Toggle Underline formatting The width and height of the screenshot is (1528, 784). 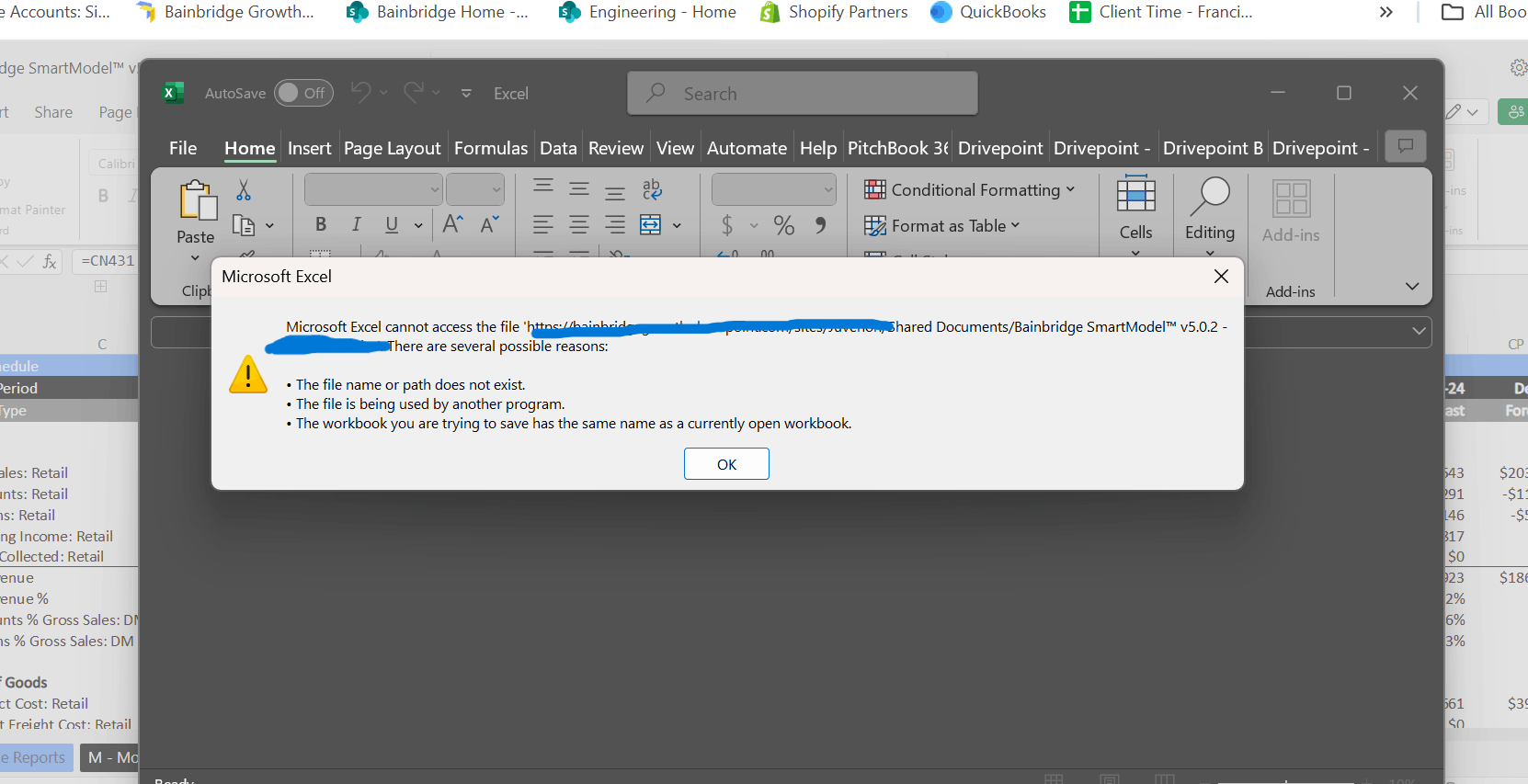(x=392, y=224)
